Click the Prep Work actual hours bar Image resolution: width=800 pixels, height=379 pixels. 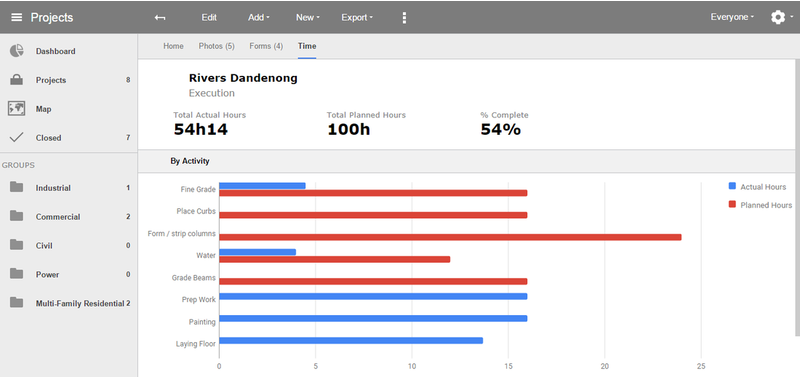(x=373, y=296)
